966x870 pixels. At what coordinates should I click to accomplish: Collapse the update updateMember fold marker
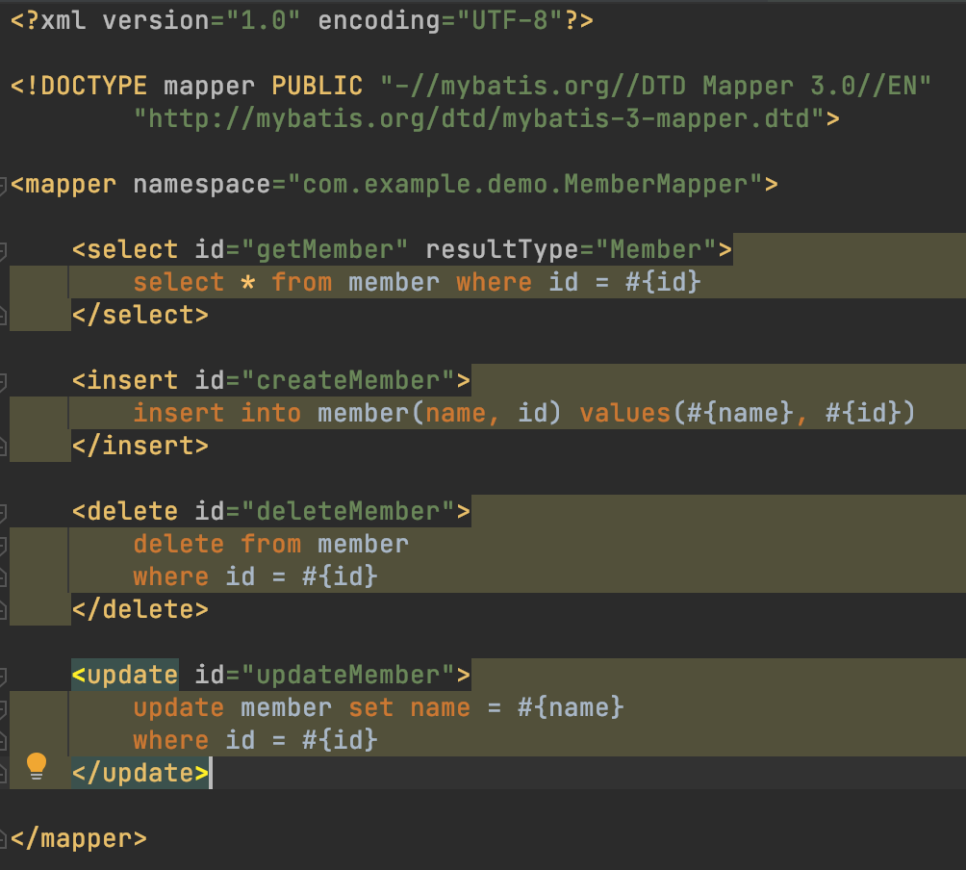(2, 675)
